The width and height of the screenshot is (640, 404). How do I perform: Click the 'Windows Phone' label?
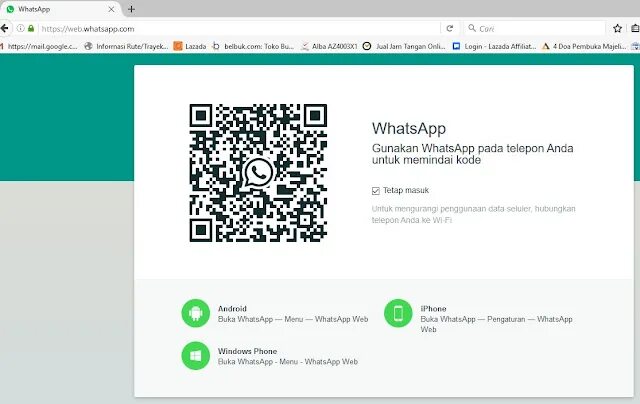pos(247,351)
